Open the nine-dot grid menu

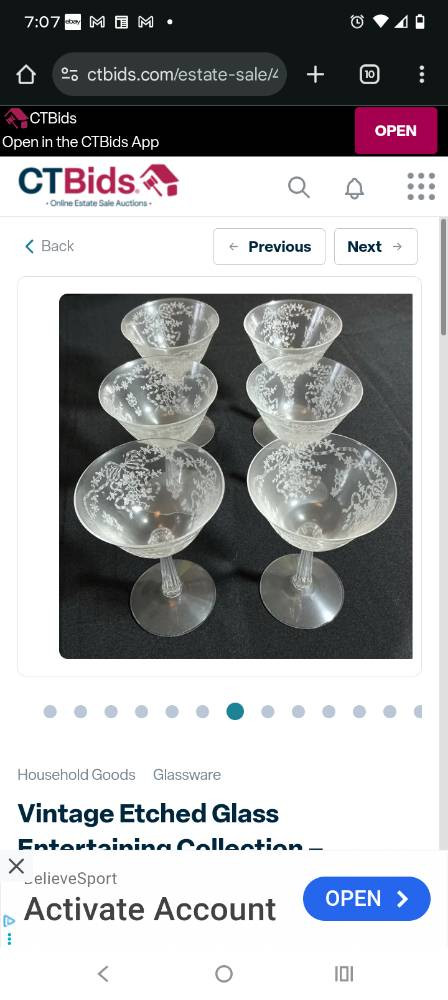pyautogui.click(x=421, y=186)
